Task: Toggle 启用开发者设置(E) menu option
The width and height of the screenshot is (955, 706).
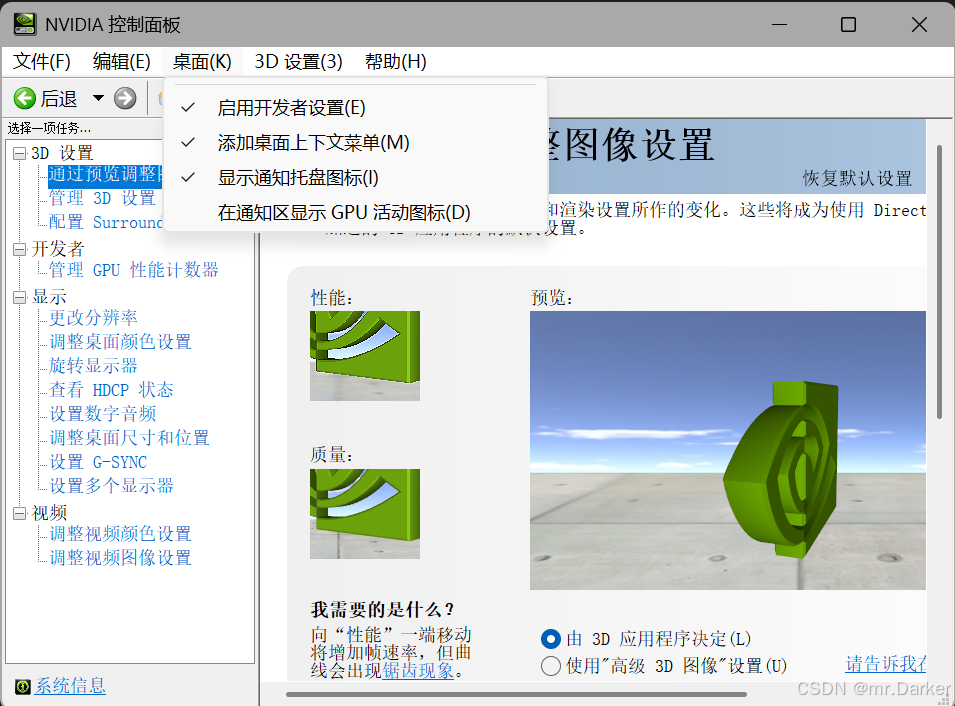Action: coord(356,108)
